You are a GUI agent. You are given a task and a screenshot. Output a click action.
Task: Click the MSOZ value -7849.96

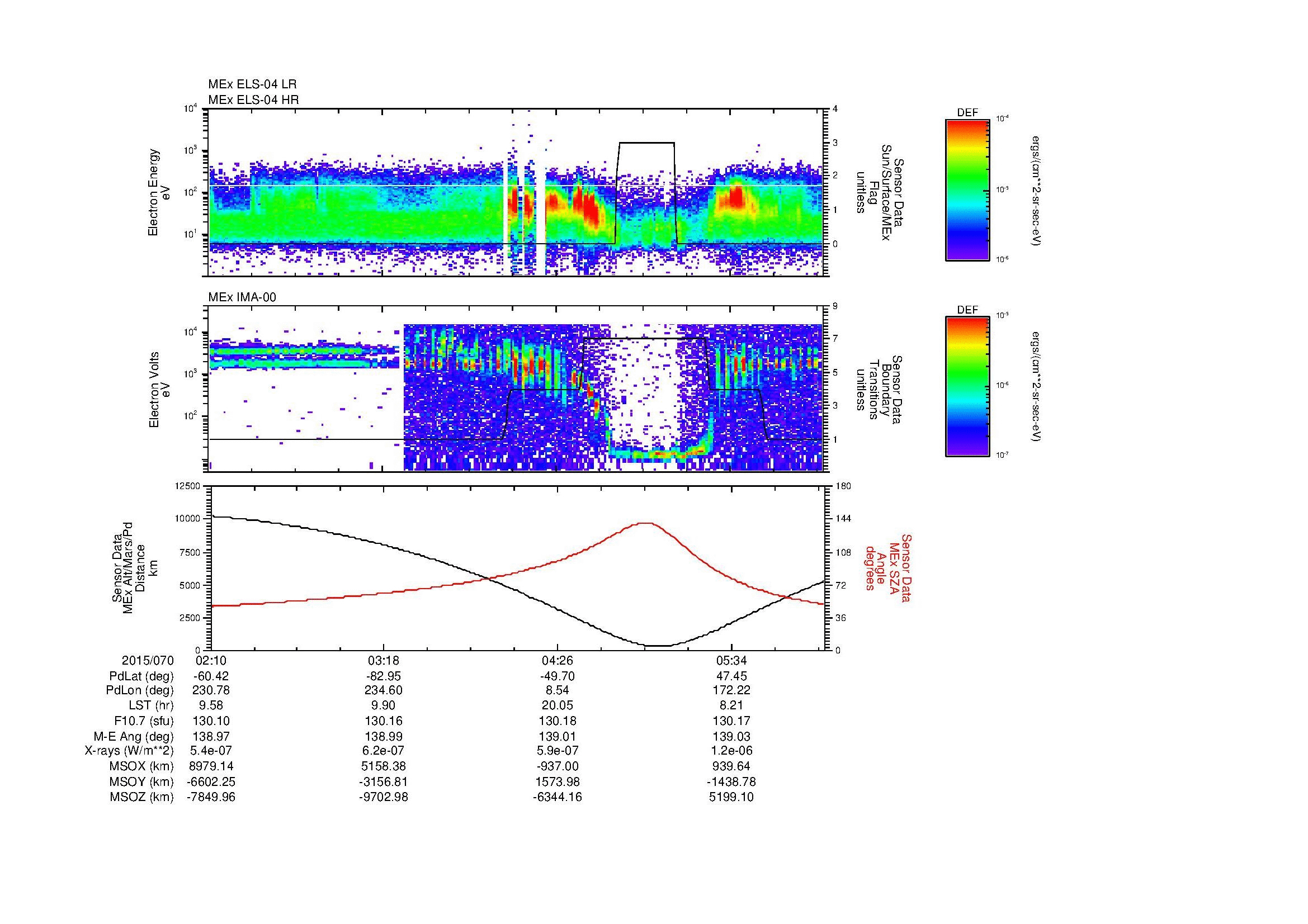211,797
